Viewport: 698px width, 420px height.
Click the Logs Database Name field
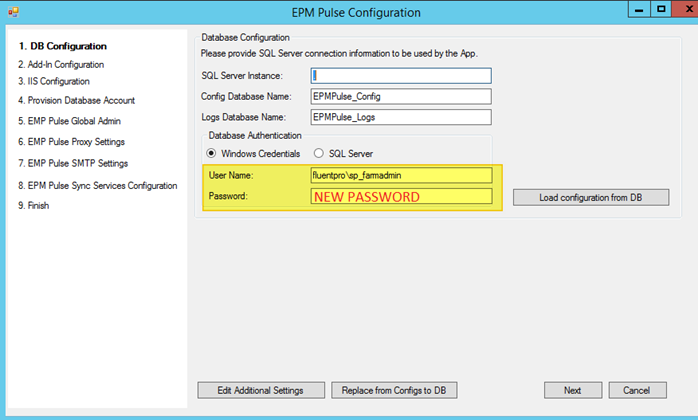tap(401, 117)
